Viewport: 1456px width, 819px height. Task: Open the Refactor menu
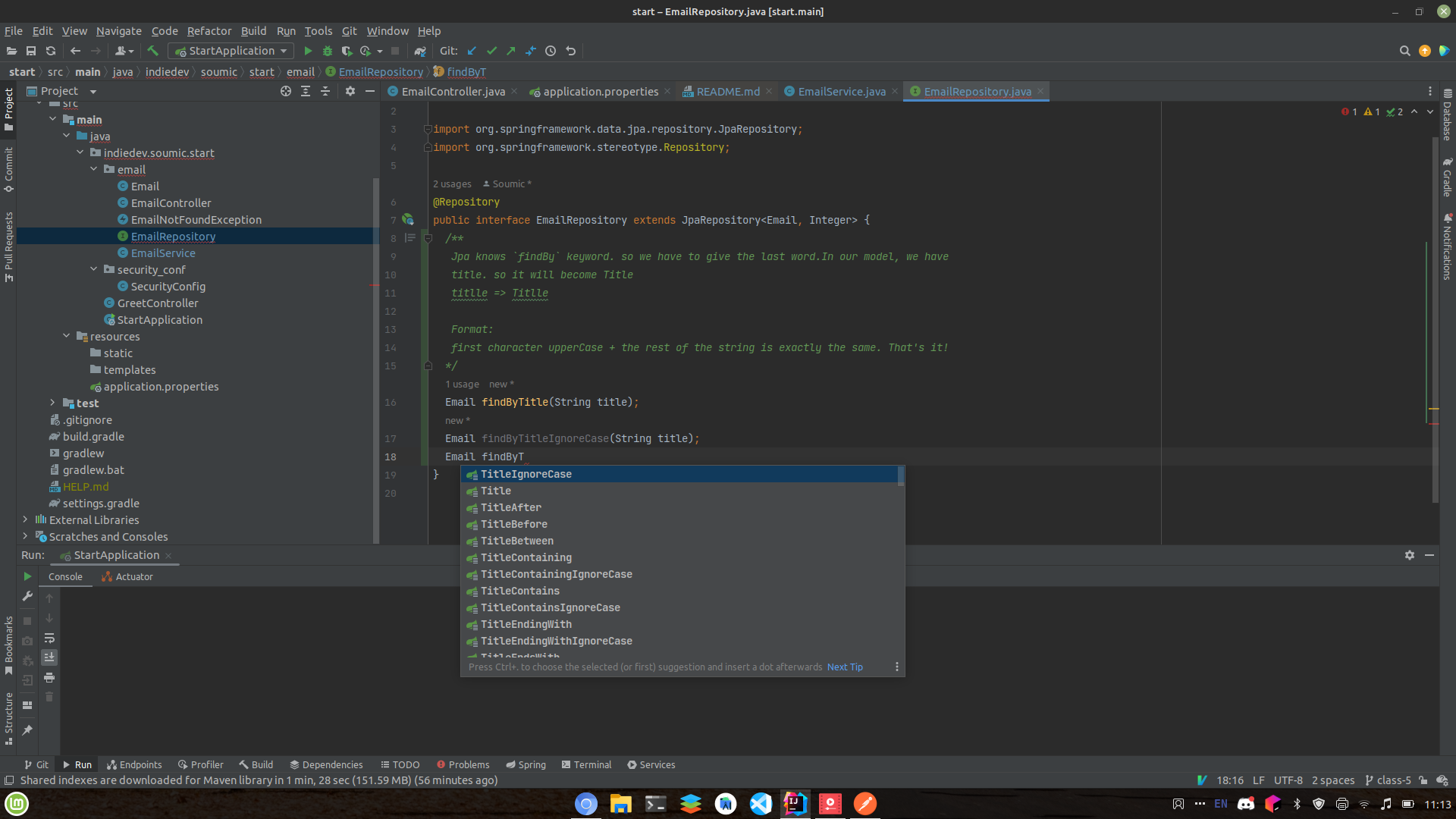[x=209, y=31]
